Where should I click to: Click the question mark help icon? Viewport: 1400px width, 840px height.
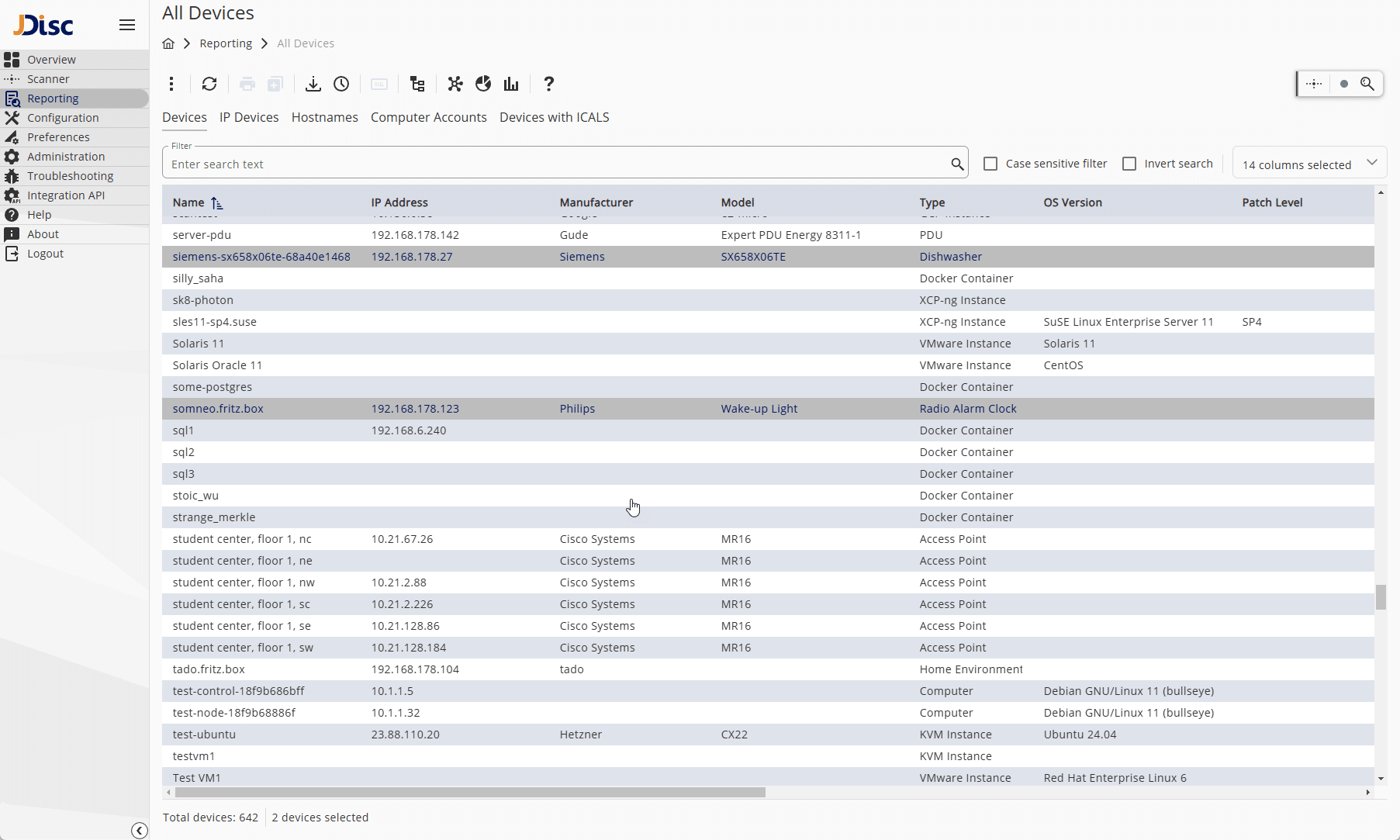pos(548,84)
